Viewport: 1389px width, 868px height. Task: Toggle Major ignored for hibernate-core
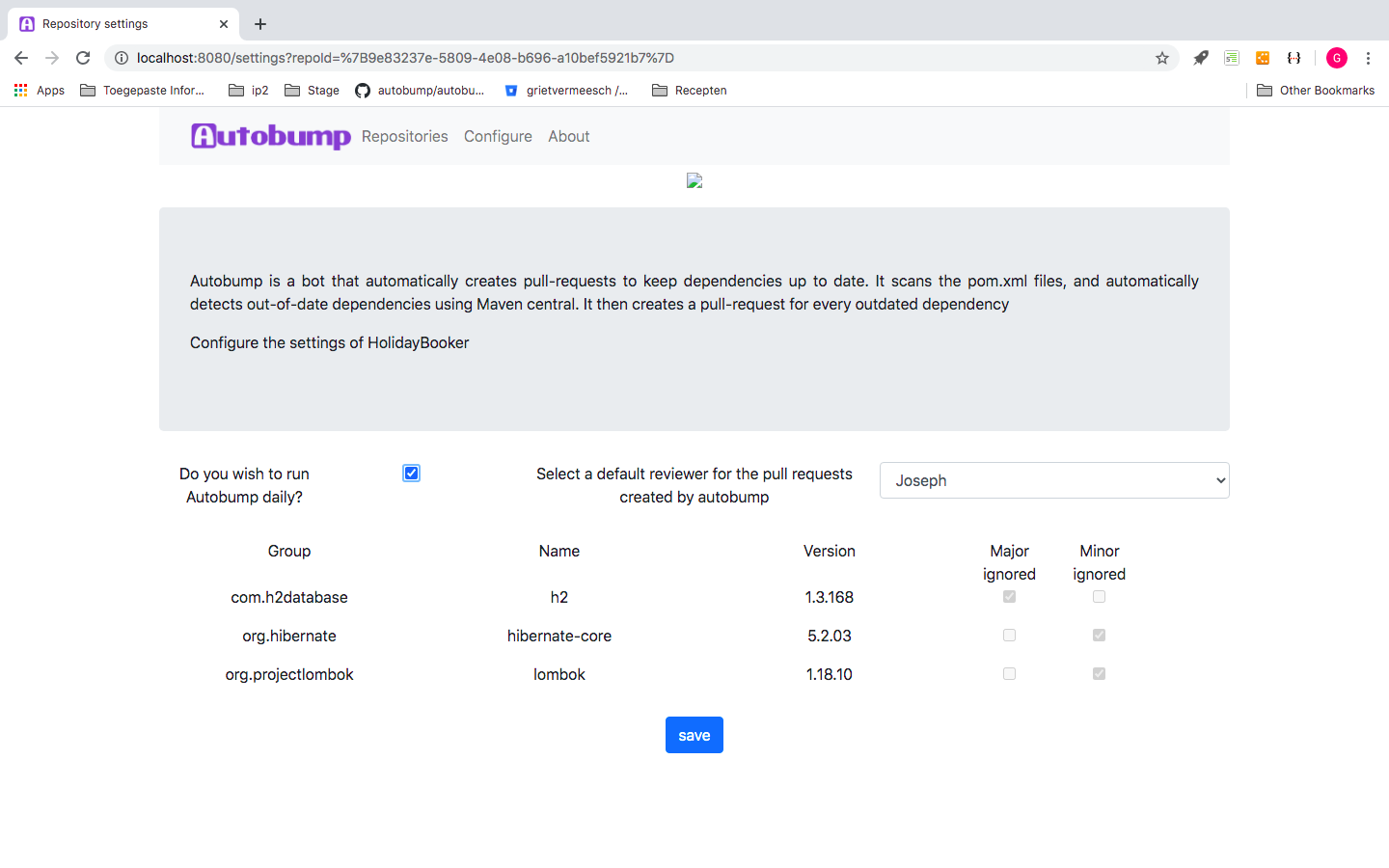point(1009,636)
